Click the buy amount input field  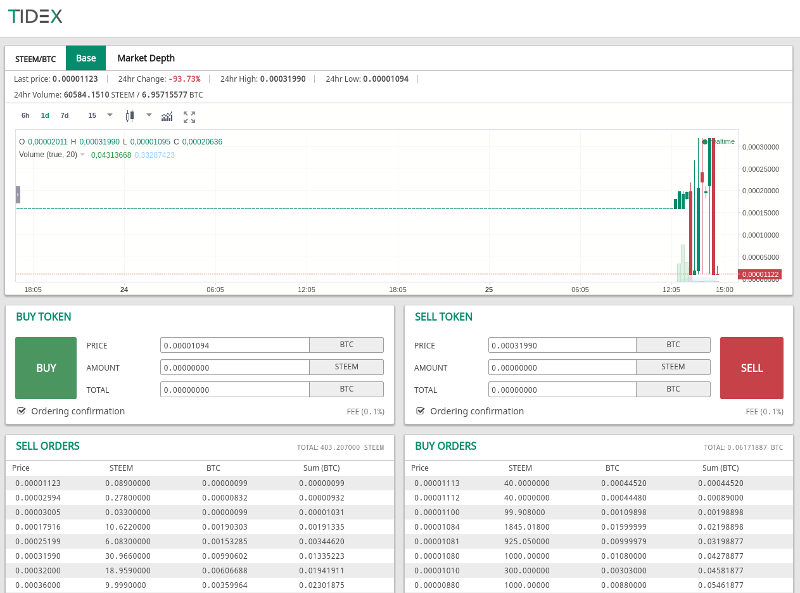(x=235, y=367)
